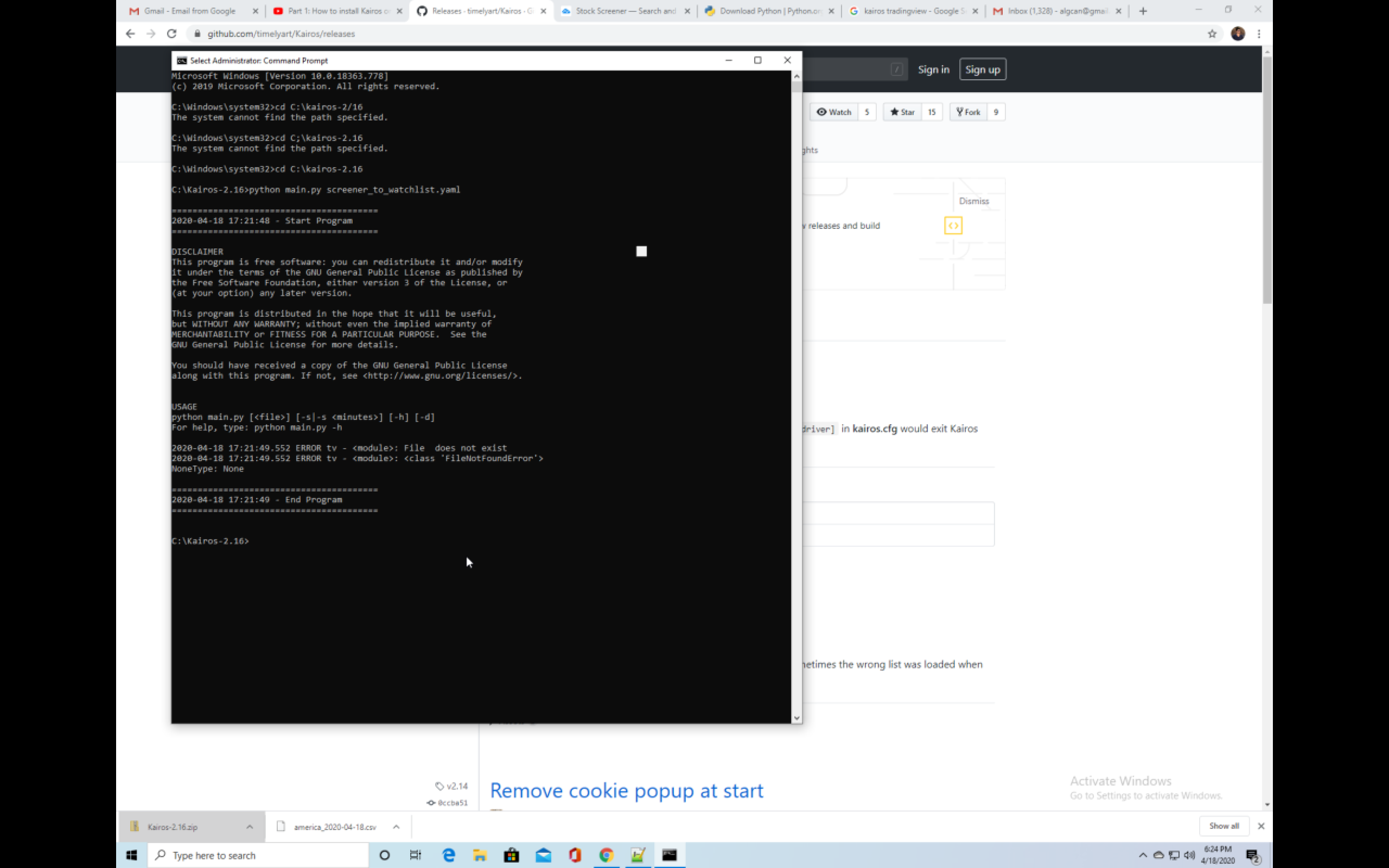Click the volume speaker tray icon

(x=1189, y=856)
